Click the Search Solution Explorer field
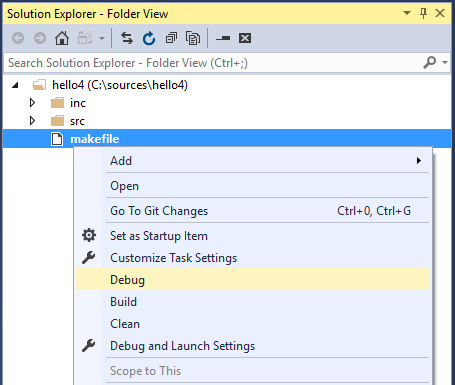The height and width of the screenshot is (385, 455). pos(213,63)
